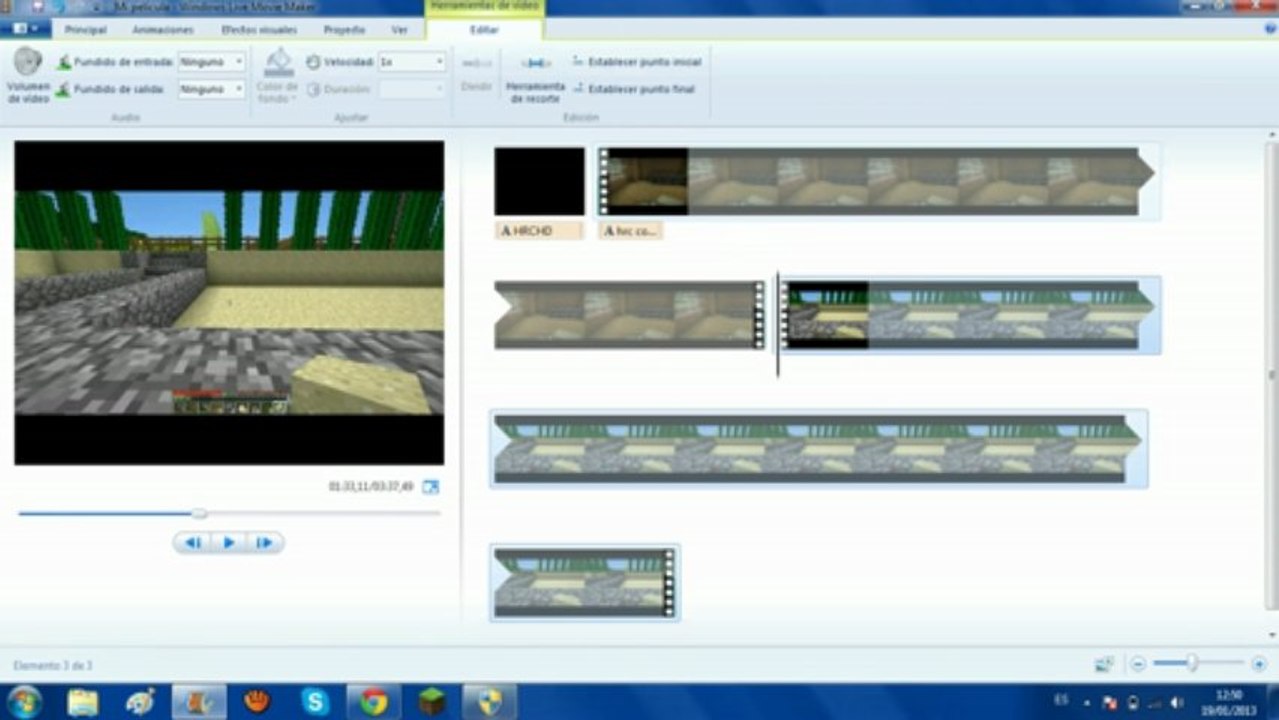Select the third-row long video clip
This screenshot has width=1279, height=720.
coord(818,449)
